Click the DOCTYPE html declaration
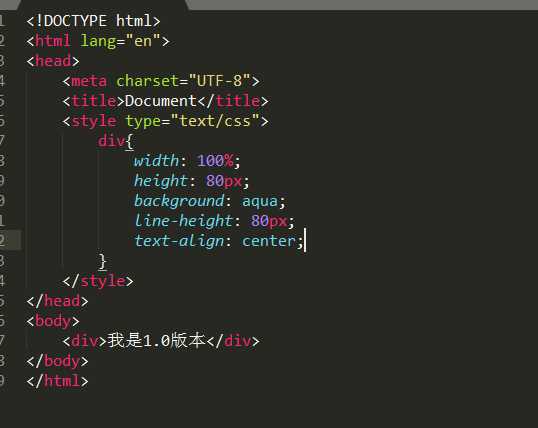Viewport: 538px width, 428px height. pos(93,21)
